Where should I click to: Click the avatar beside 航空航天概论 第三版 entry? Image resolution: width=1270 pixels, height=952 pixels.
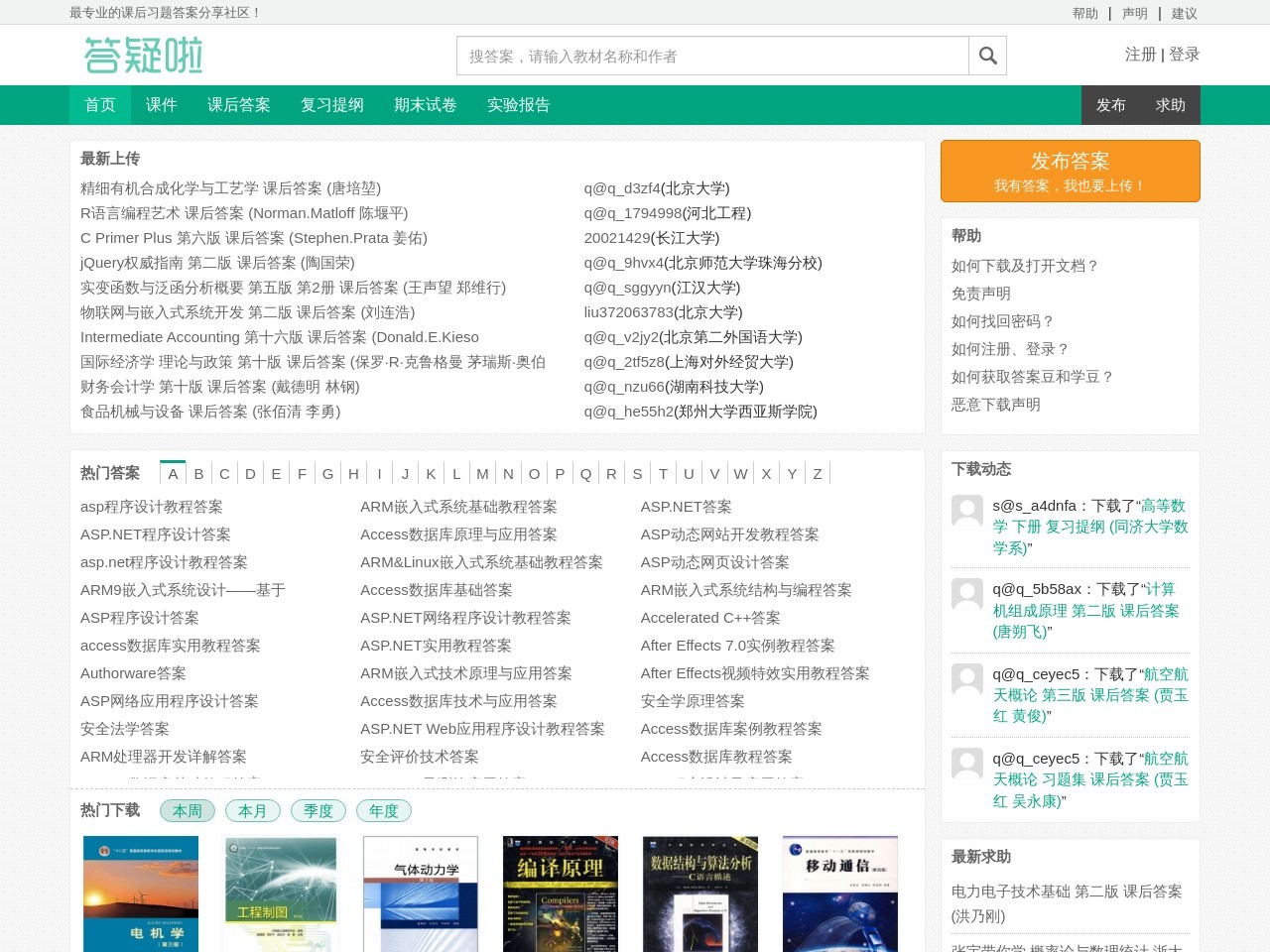[967, 679]
